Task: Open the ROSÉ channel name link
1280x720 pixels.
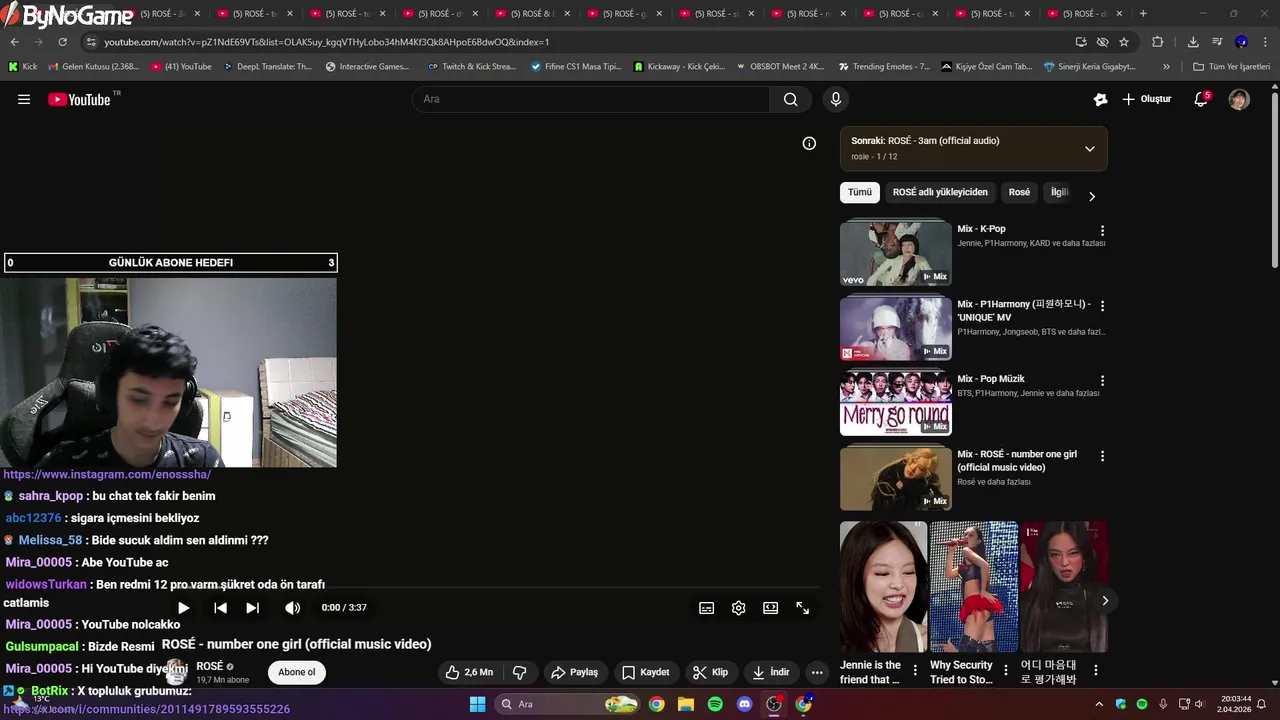Action: [209, 666]
